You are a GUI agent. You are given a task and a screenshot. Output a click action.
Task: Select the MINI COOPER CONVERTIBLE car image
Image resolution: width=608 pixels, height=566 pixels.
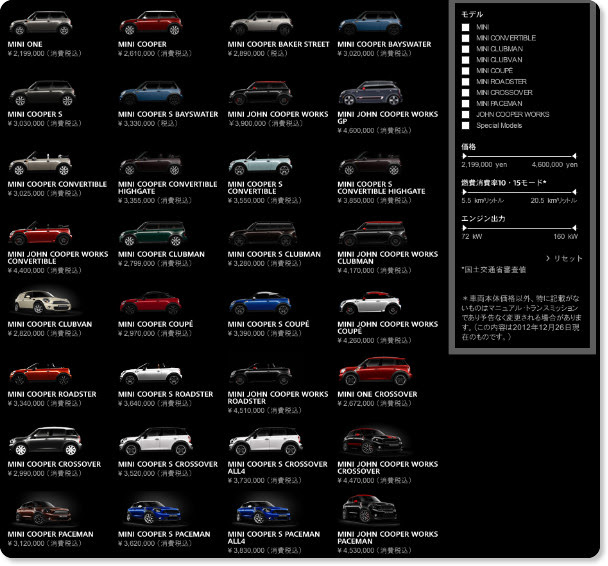point(40,164)
